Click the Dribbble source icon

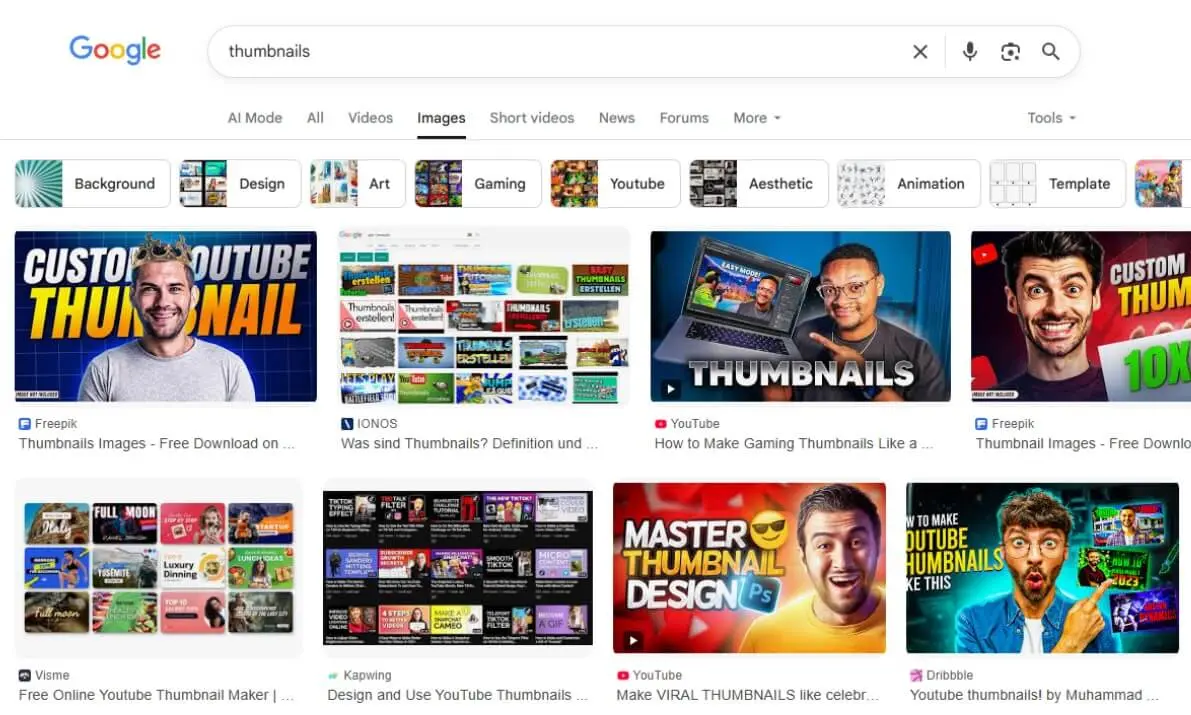coord(917,675)
